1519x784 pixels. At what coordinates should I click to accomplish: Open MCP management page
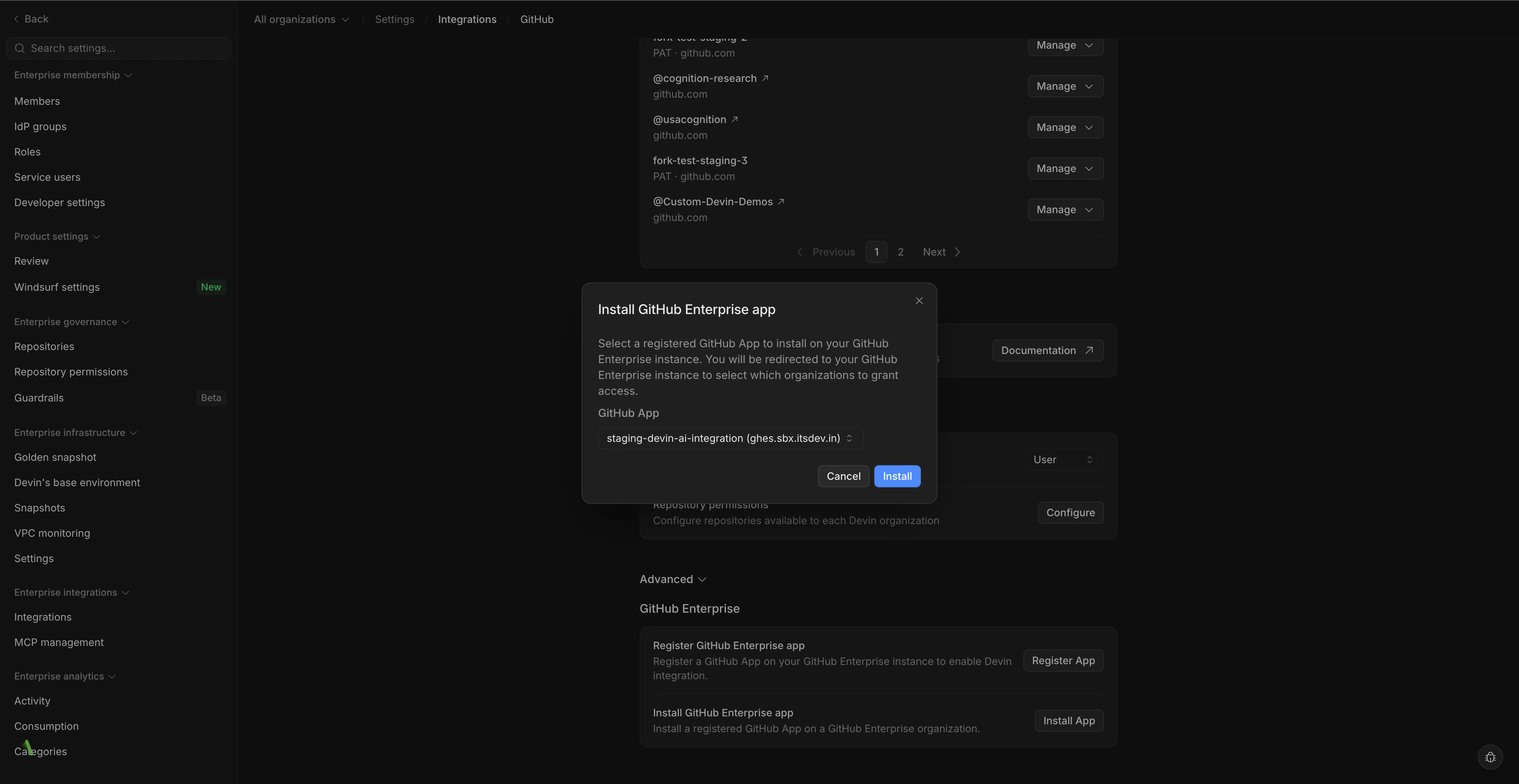[x=59, y=642]
